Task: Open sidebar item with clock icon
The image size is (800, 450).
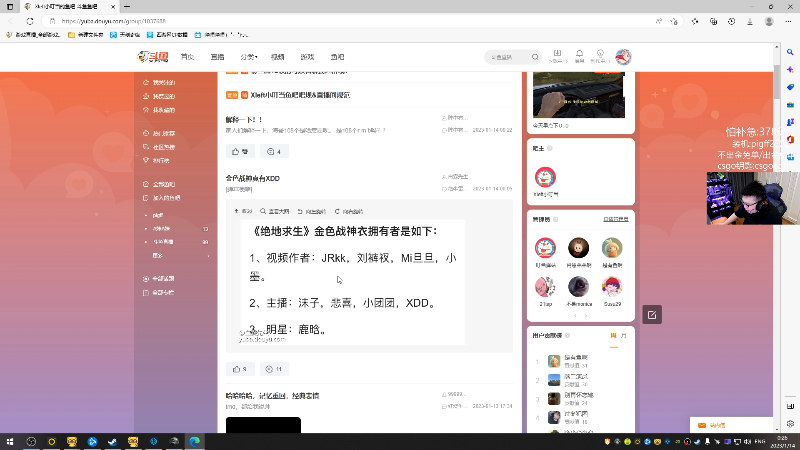Action: tap(159, 133)
